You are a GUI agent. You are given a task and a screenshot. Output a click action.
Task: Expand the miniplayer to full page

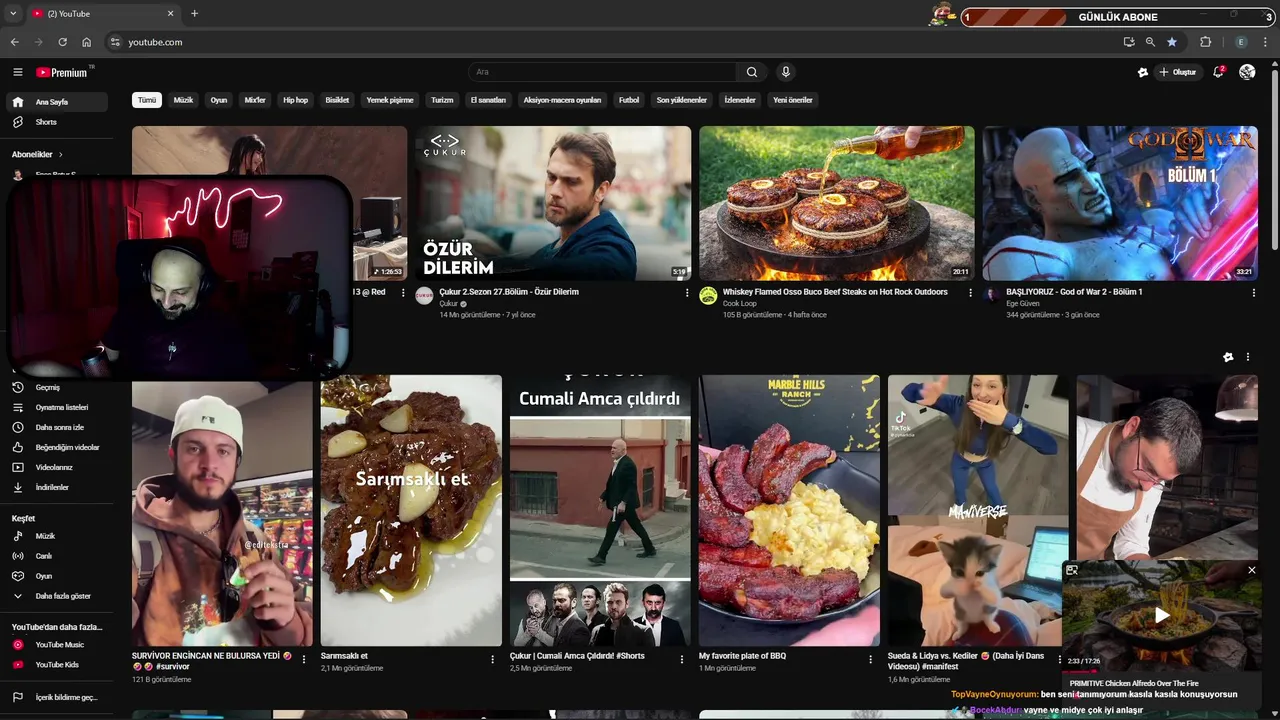[x=1072, y=570]
